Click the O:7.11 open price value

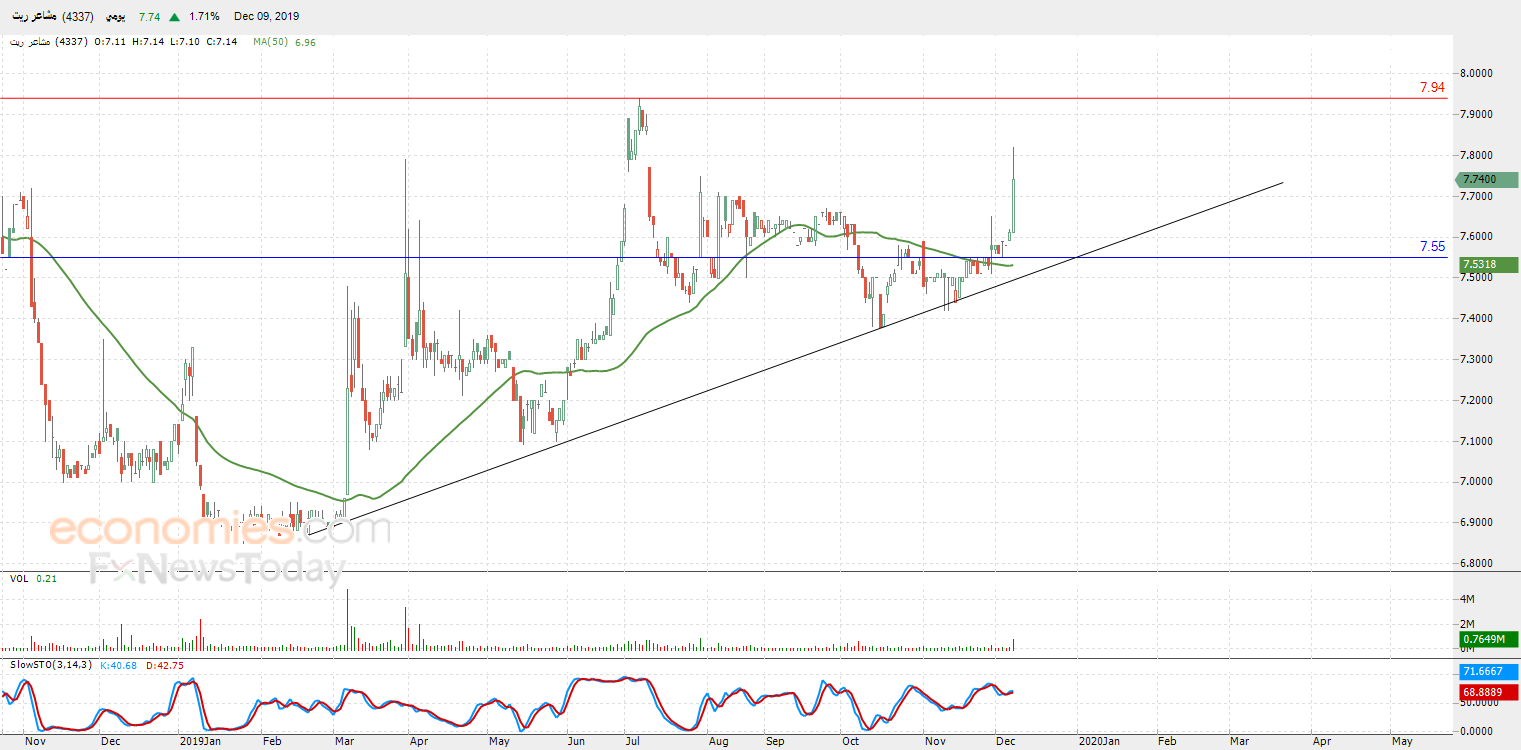[x=111, y=42]
